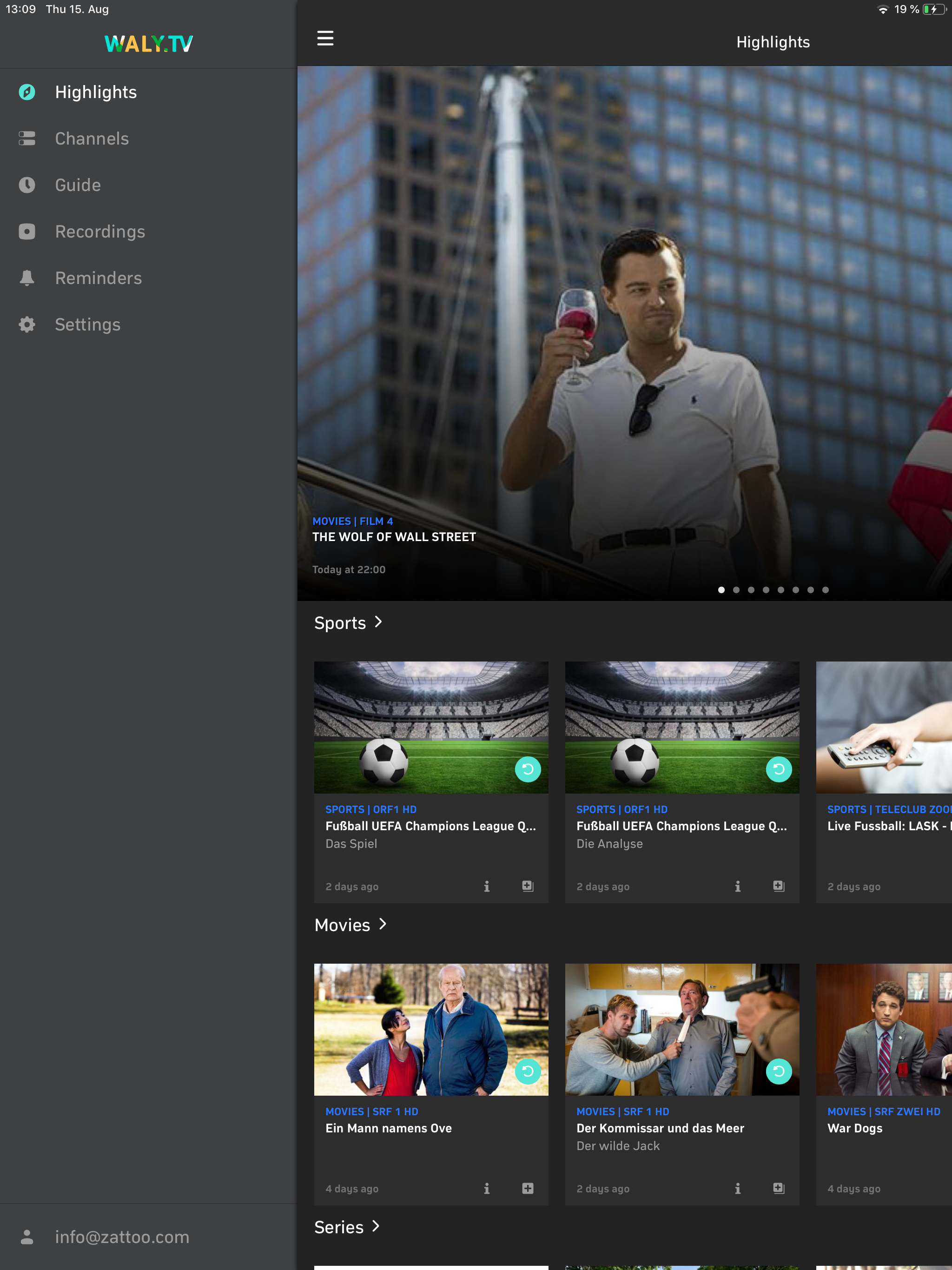Open the hamburger menu icon
The image size is (952, 1270).
pos(325,38)
